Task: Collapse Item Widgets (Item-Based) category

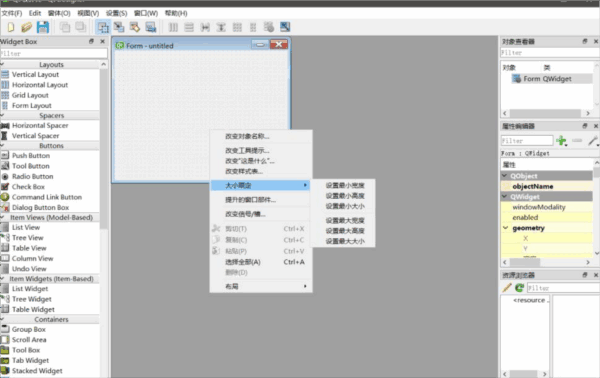Action: (x=2, y=279)
